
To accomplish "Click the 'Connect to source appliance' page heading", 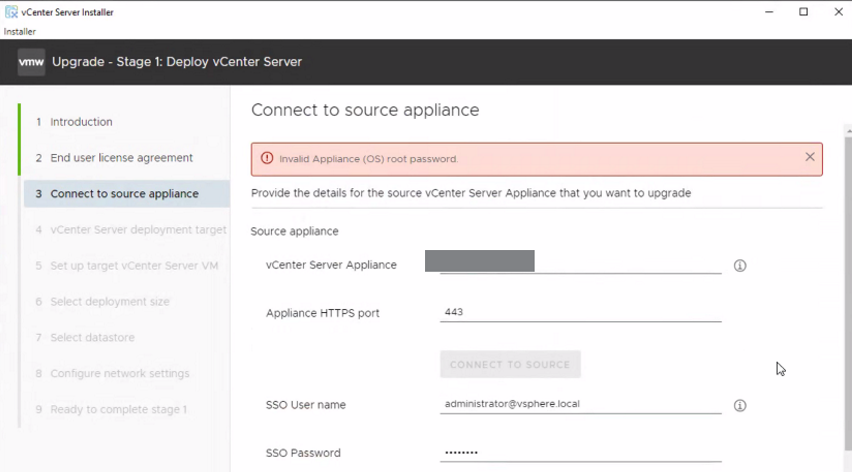I will (365, 110).
